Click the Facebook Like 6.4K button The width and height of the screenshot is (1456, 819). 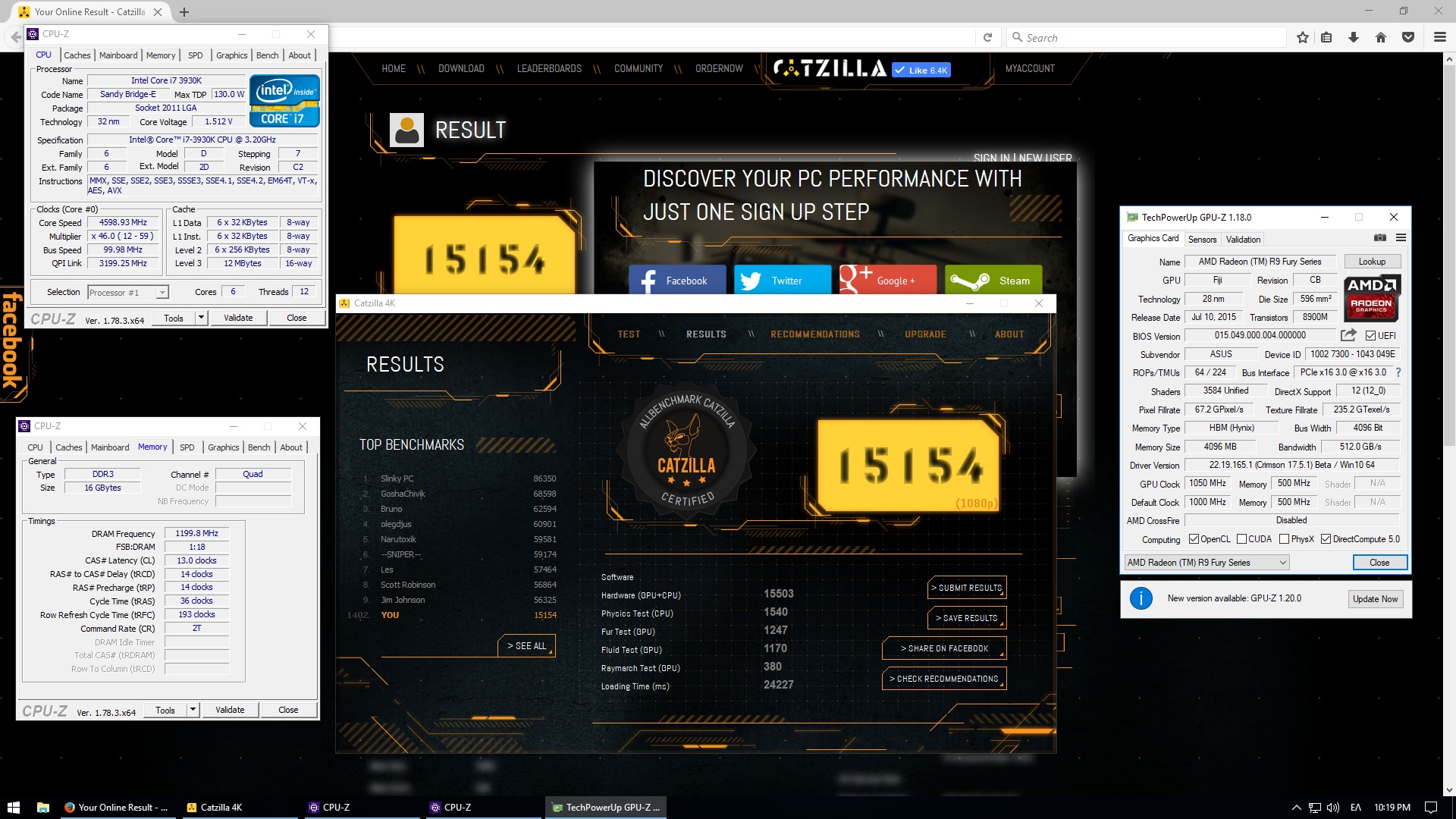921,70
